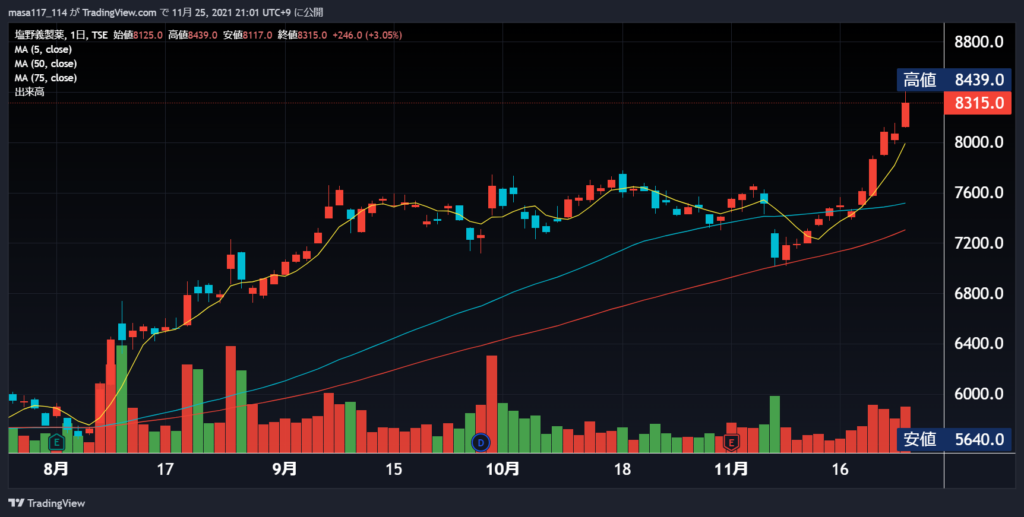The width and height of the screenshot is (1024, 517).
Task: Open the masa117_114 TradingView.com publish header
Action: click(165, 12)
